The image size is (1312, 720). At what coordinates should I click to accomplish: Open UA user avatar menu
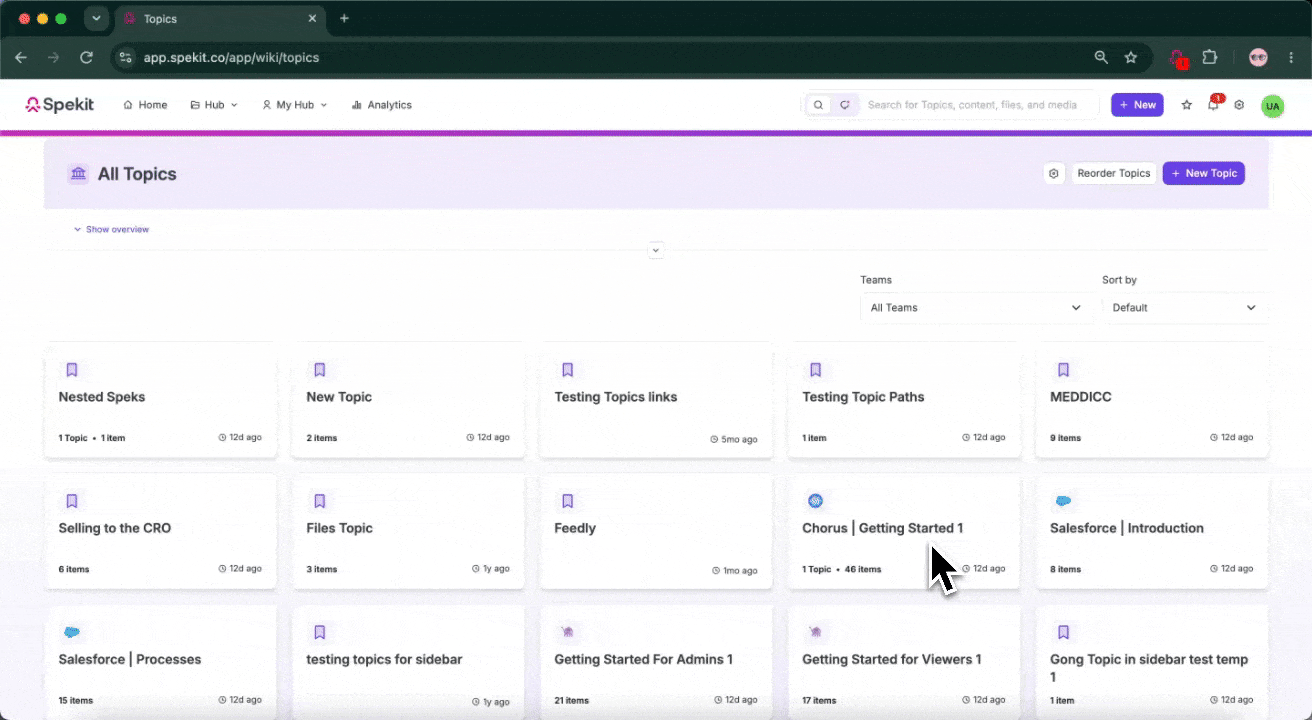[1272, 106]
